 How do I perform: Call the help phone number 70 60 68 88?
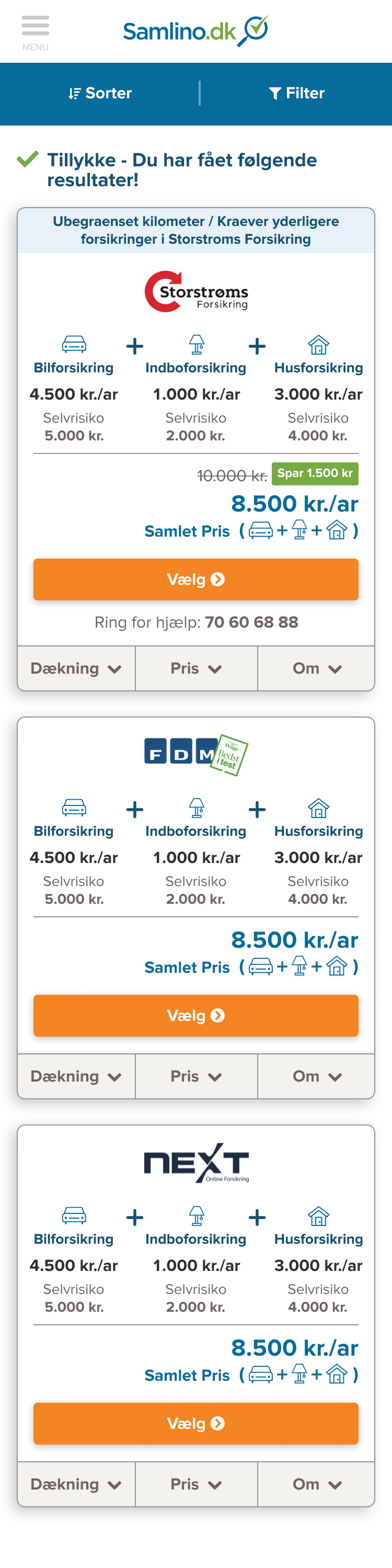(251, 622)
